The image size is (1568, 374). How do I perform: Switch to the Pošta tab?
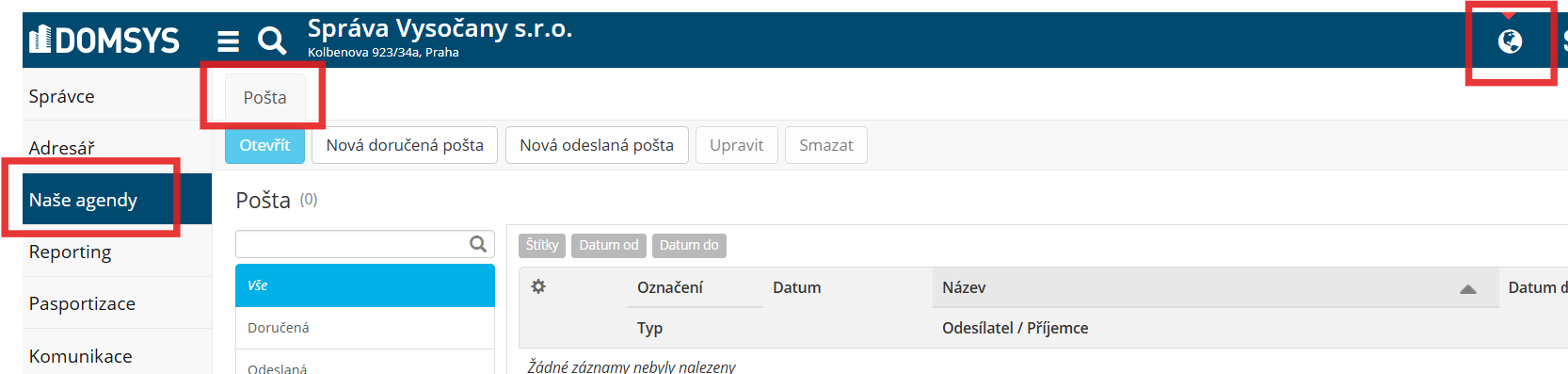point(264,97)
